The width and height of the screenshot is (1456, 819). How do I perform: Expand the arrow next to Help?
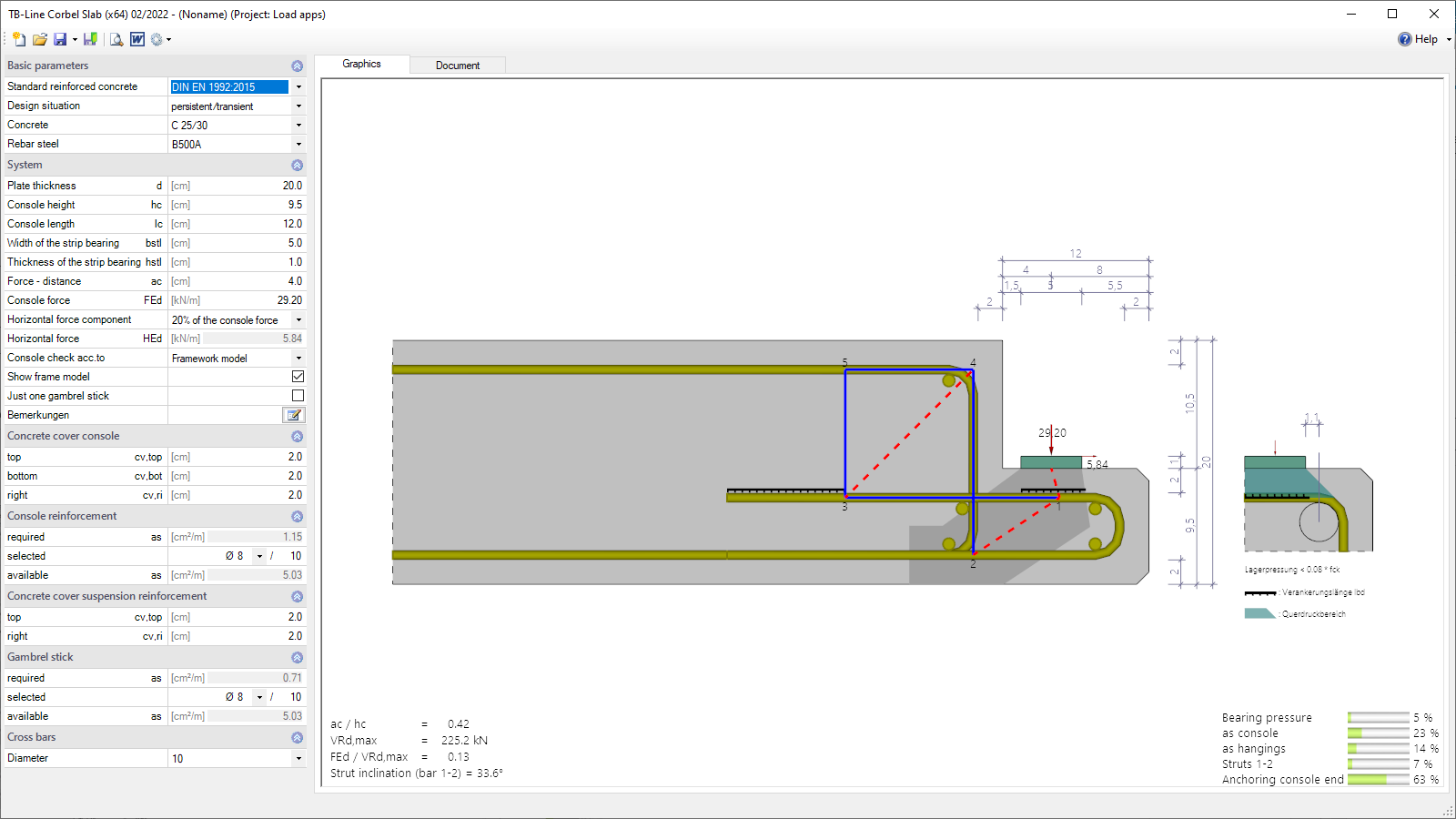1449,39
